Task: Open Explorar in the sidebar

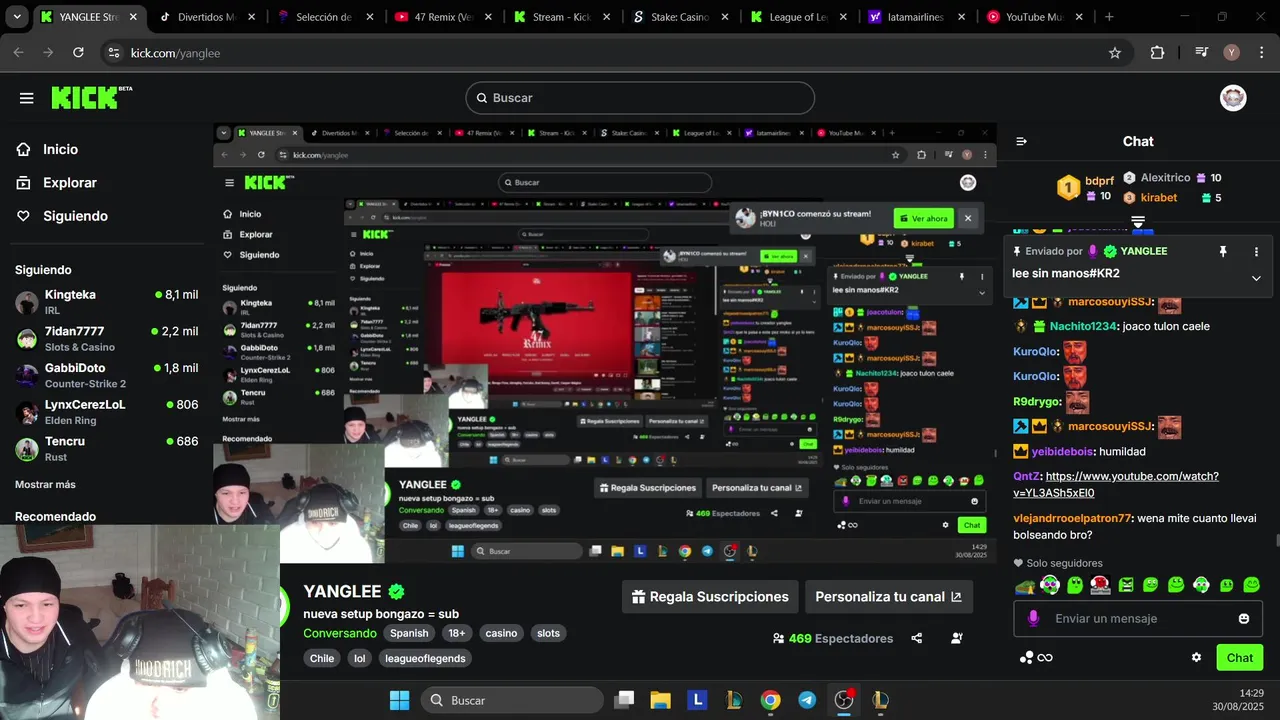Action: click(x=69, y=183)
